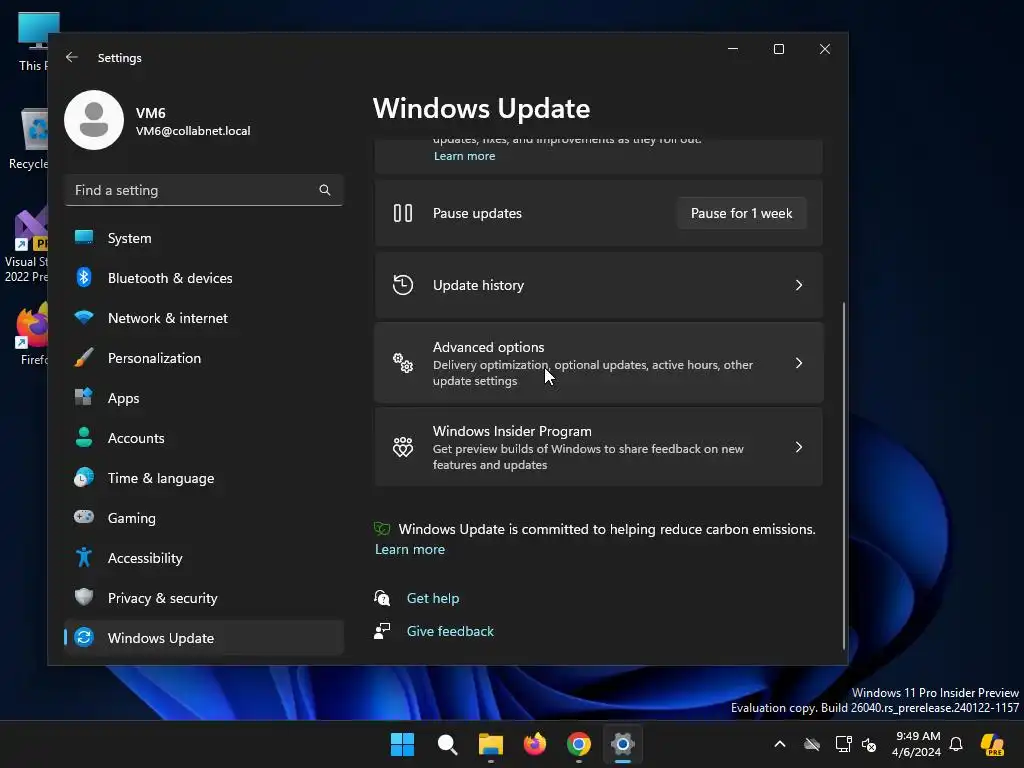
Task: Click the Gaming label in sidebar
Action: tap(131, 518)
